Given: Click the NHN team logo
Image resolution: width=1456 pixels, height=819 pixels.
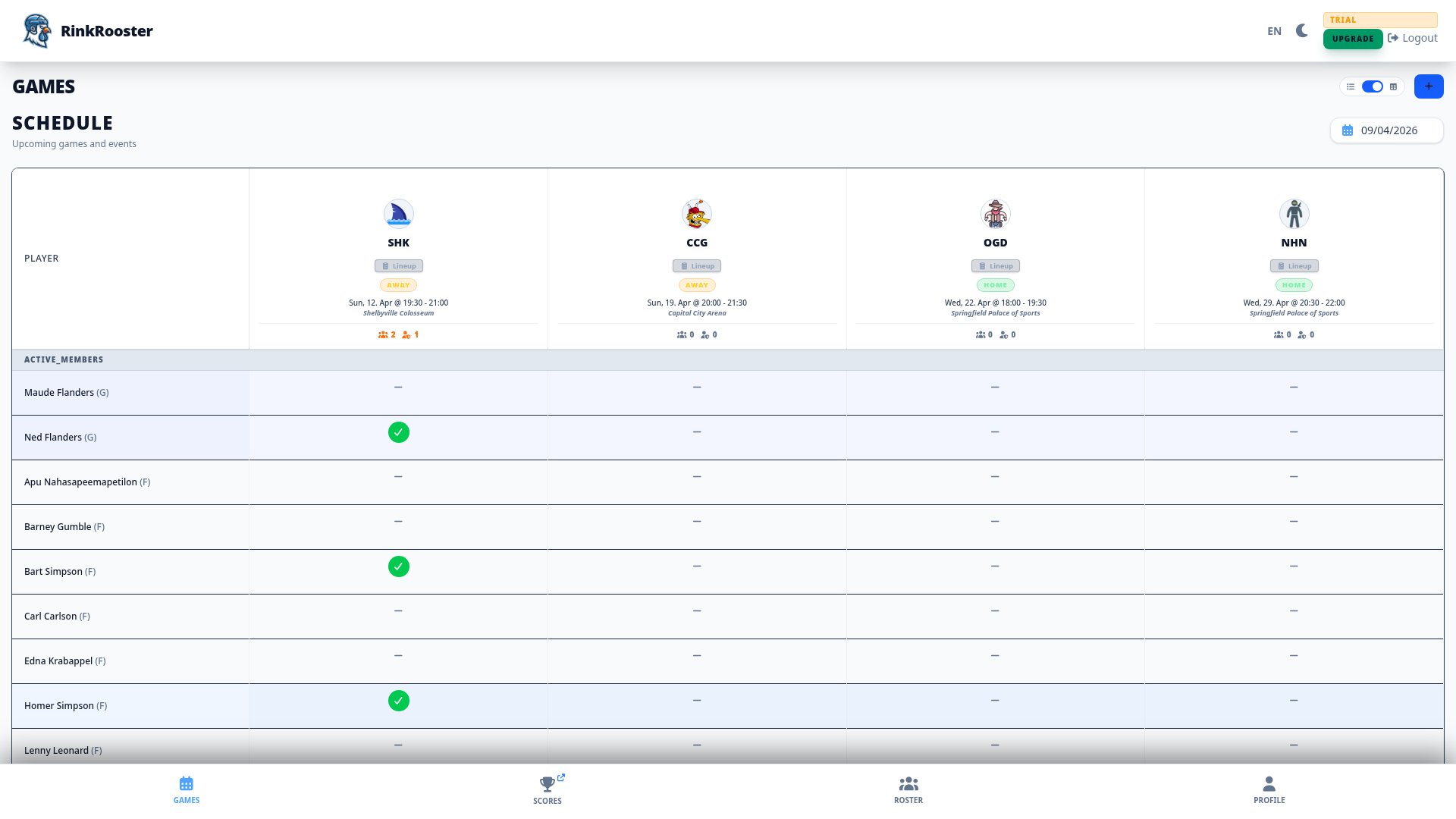Looking at the screenshot, I should click(x=1294, y=214).
